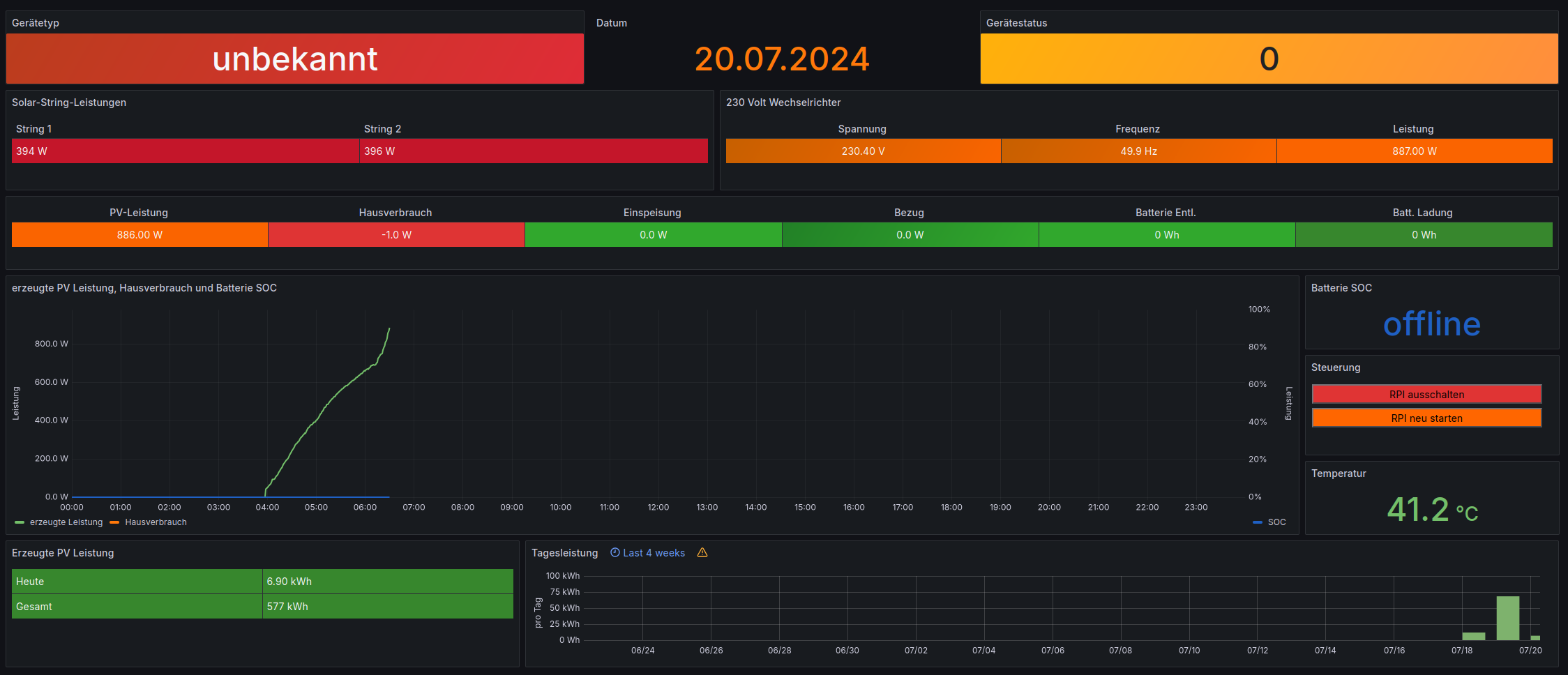This screenshot has width=1568, height=675.
Task: Select the String 1 394 W bar
Action: click(185, 151)
